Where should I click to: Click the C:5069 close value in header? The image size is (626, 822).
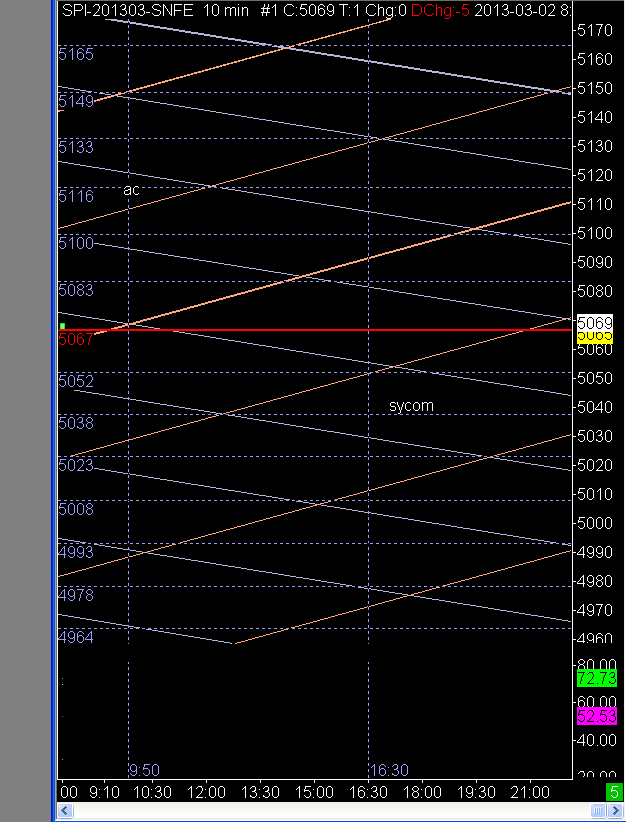[x=308, y=10]
